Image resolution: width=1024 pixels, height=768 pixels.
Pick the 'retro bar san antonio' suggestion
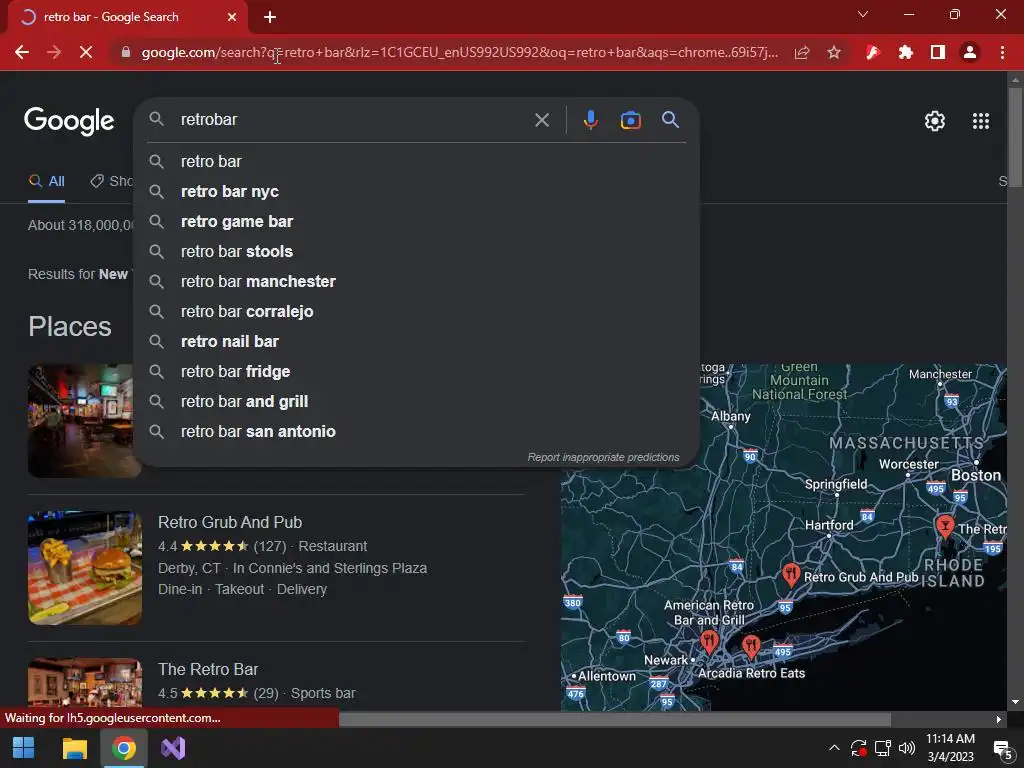click(416, 432)
